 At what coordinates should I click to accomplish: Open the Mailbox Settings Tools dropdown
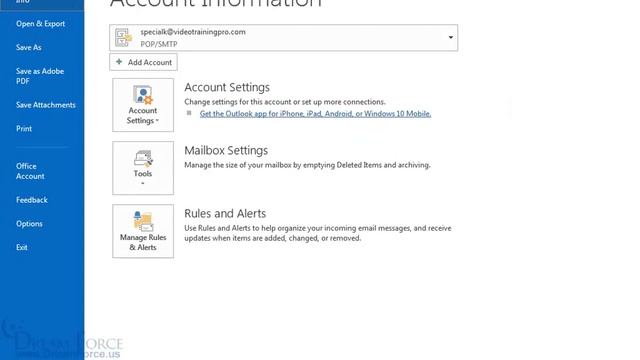pyautogui.click(x=143, y=168)
